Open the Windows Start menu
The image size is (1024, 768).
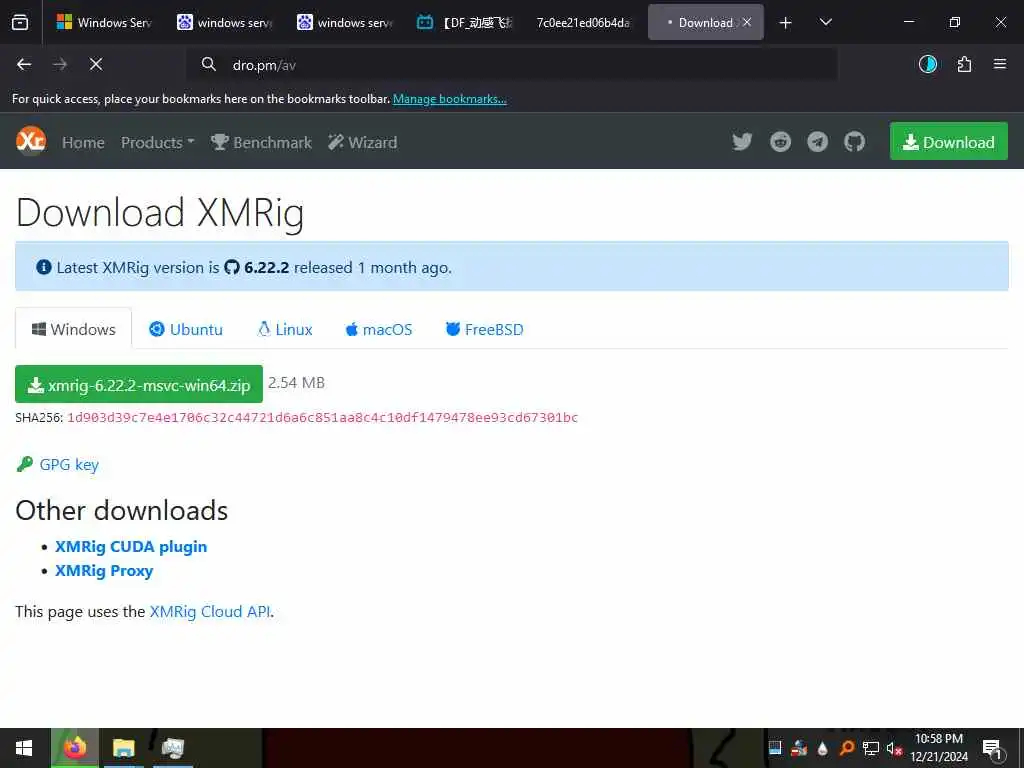pos(24,748)
